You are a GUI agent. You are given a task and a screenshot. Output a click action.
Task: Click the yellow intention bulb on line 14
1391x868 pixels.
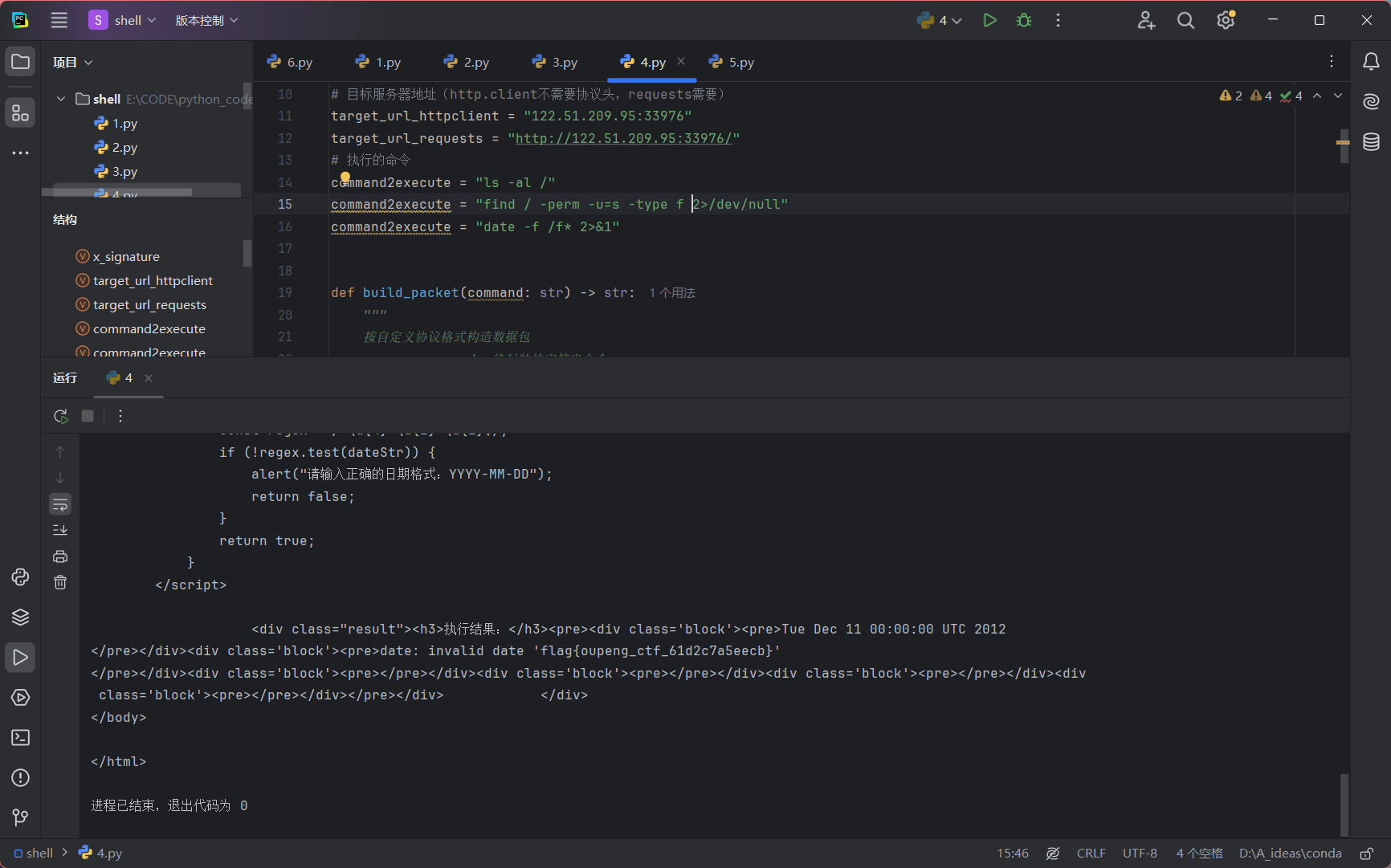tap(345, 177)
